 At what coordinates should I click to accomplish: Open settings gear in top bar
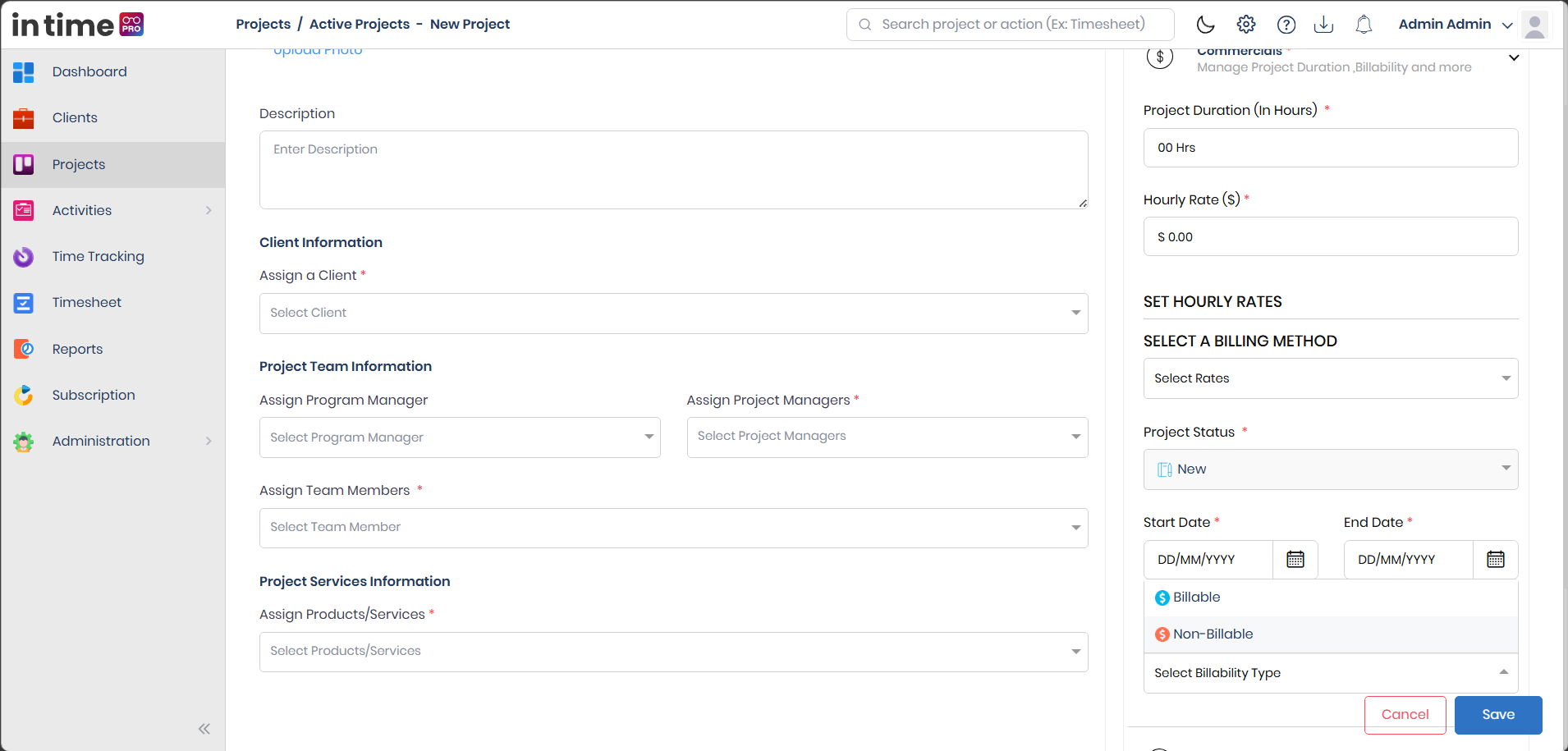pos(1246,25)
